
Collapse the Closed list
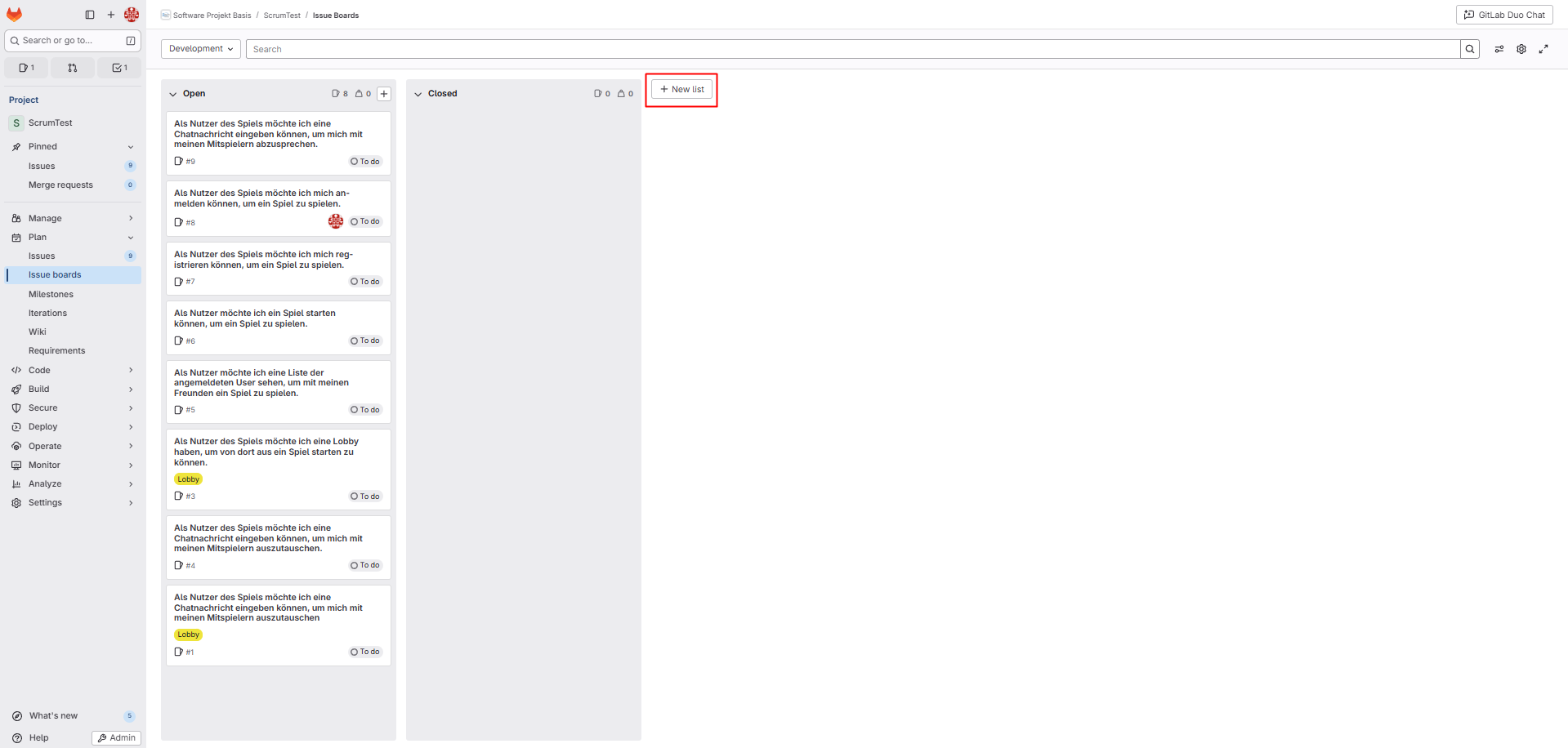(x=418, y=94)
